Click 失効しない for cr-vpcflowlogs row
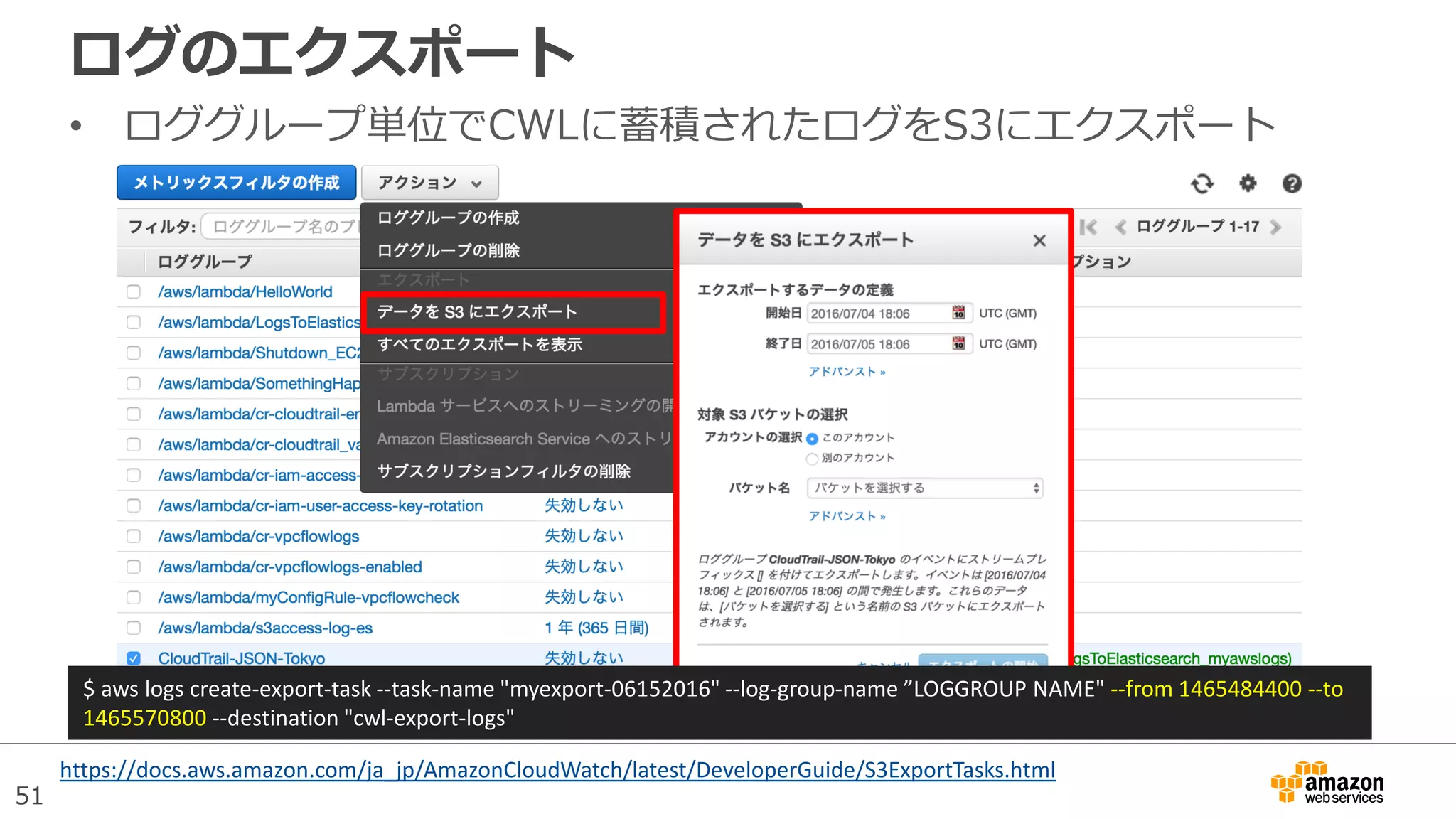The height and width of the screenshot is (819, 1456). [584, 536]
